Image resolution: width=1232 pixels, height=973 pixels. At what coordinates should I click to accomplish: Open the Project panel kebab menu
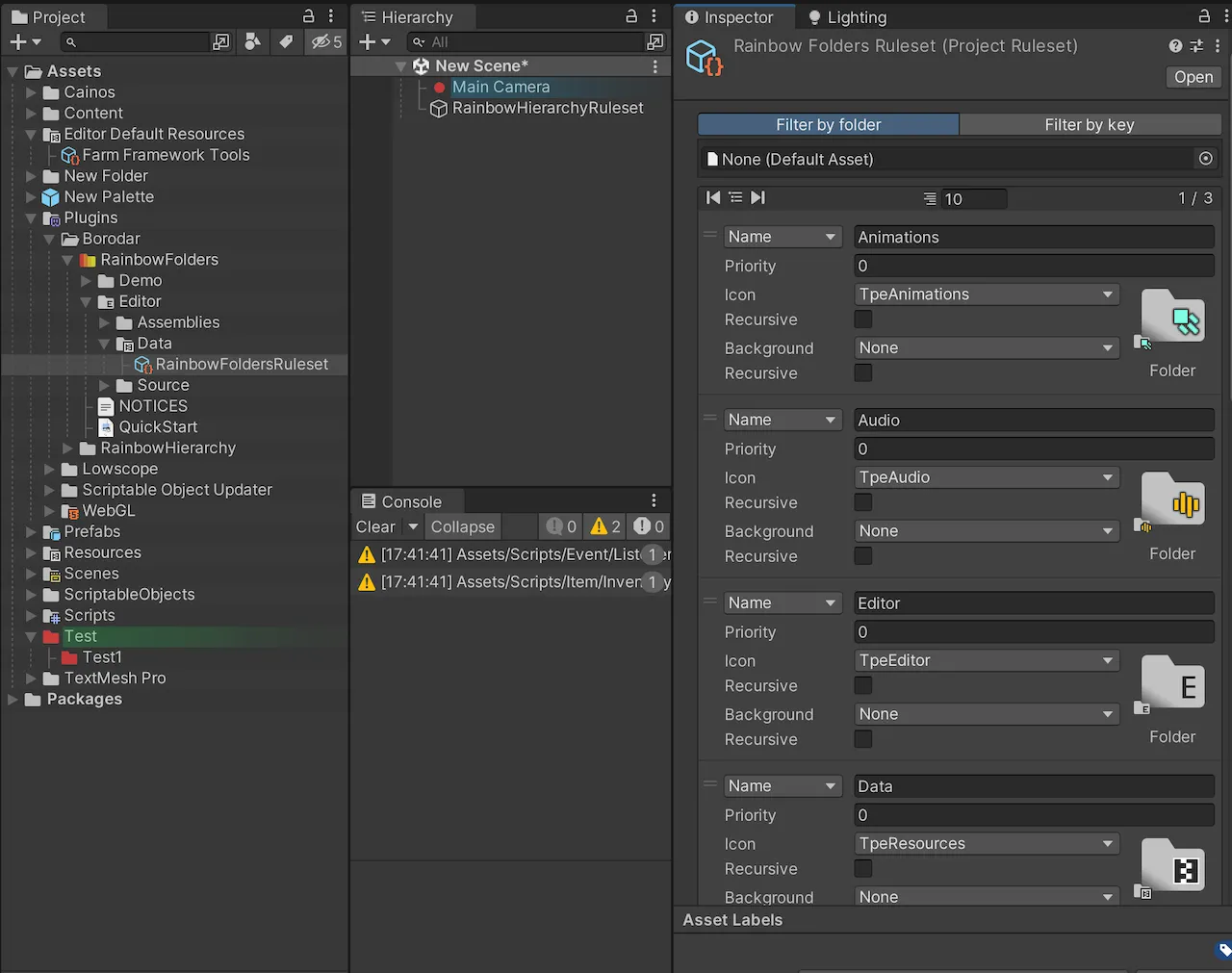coord(331,16)
